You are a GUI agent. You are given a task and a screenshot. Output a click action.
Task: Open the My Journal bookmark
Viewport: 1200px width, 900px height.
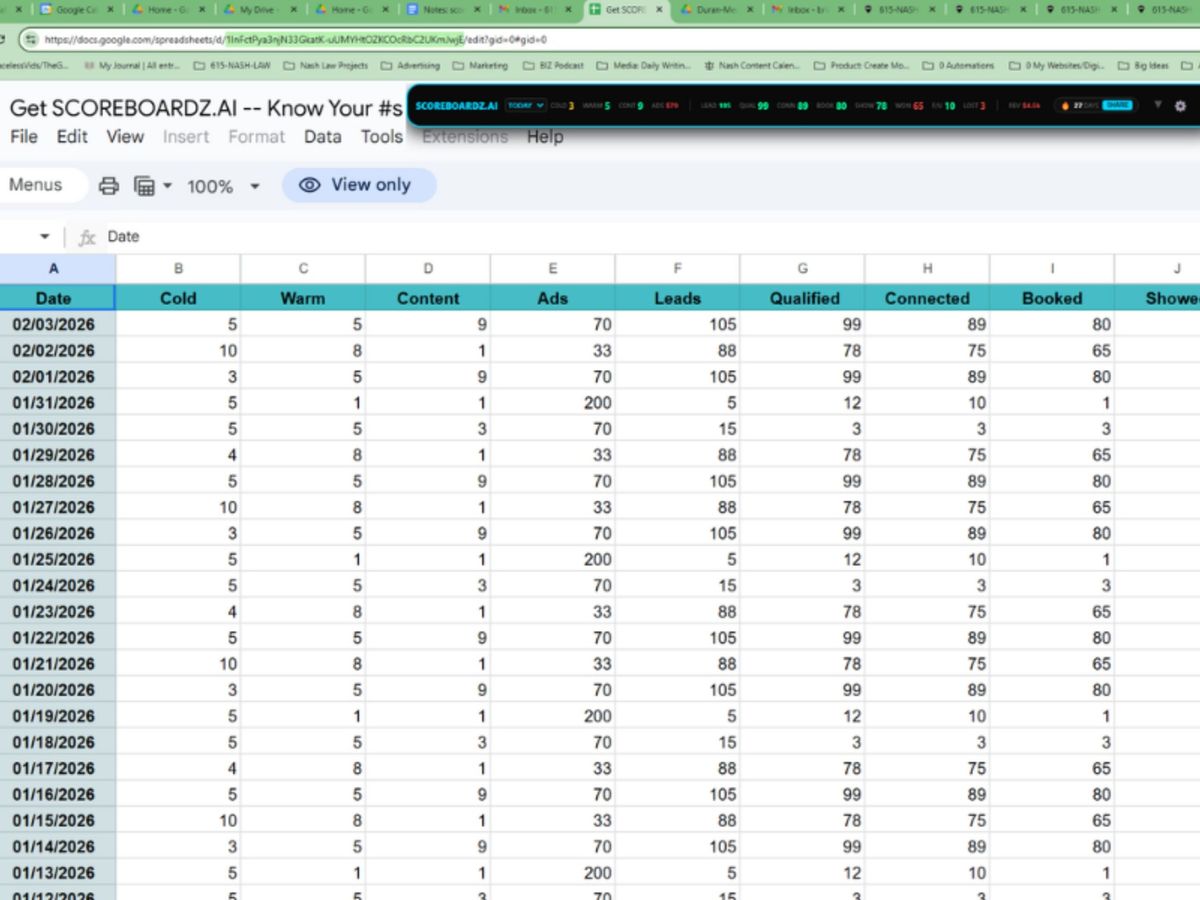click(x=132, y=66)
